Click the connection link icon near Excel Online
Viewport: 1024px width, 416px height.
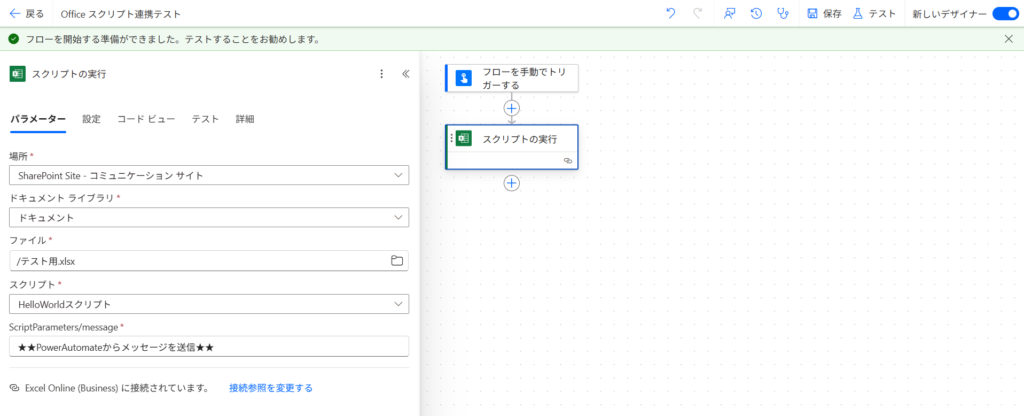click(x=14, y=388)
